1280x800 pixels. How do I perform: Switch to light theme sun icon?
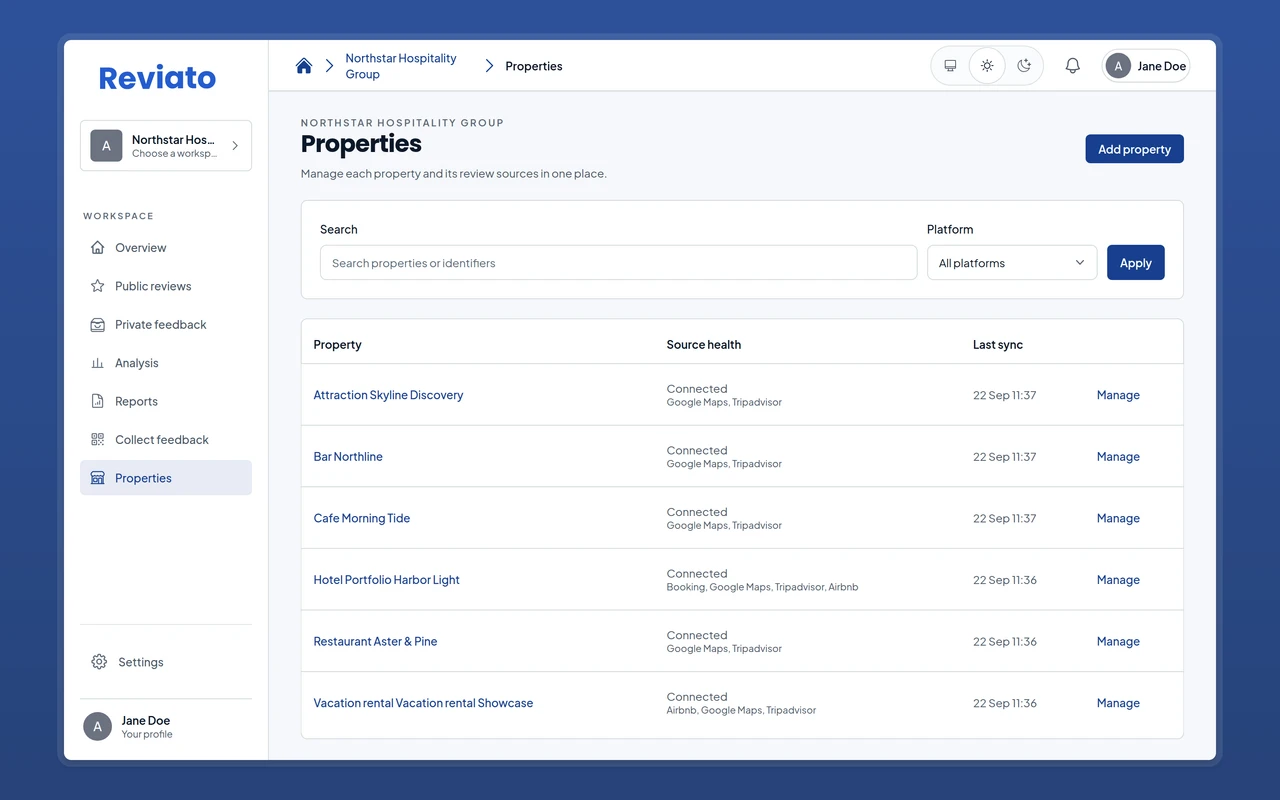[x=987, y=66]
